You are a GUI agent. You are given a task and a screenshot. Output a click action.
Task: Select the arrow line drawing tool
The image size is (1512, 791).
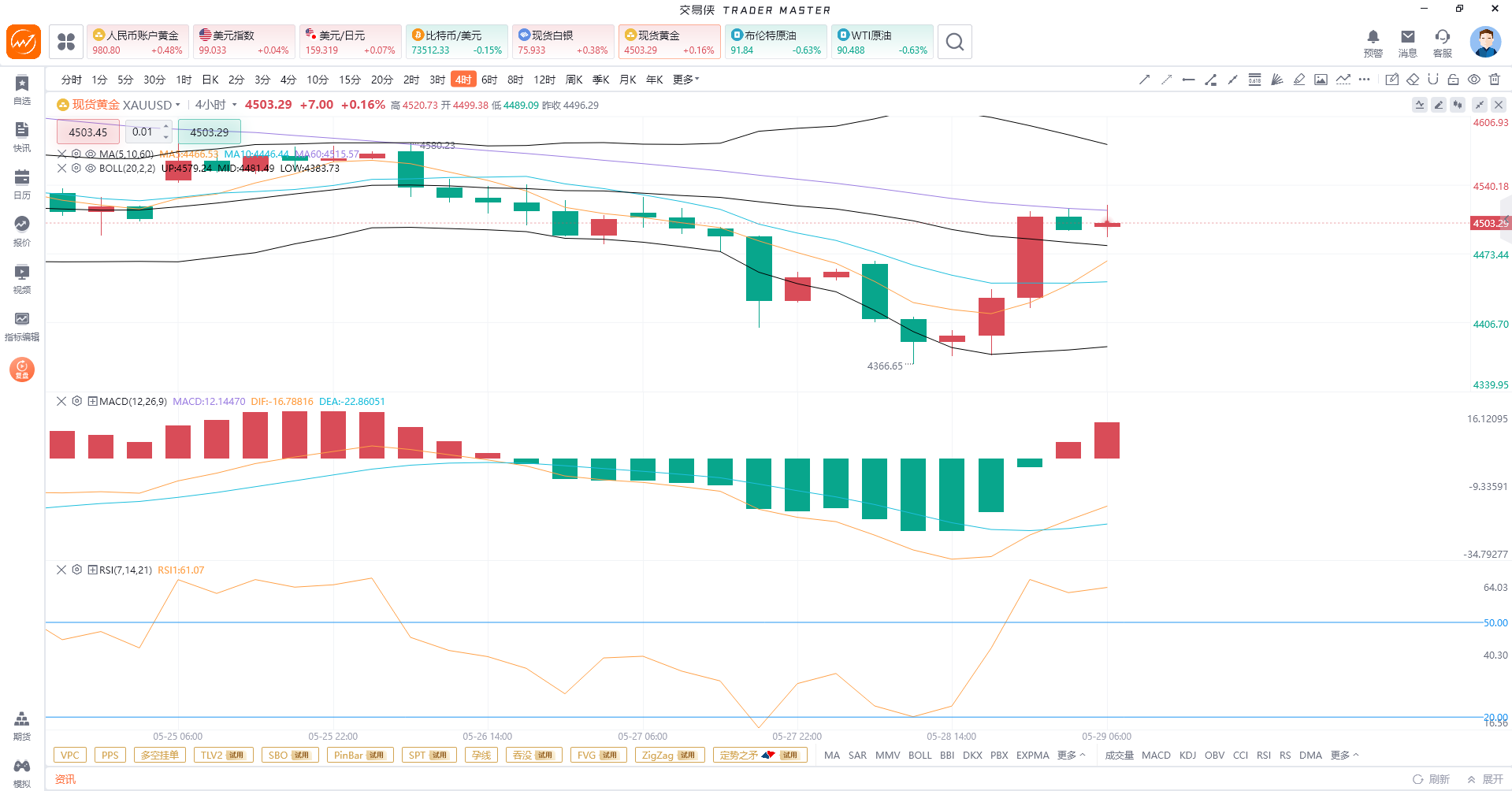tap(1145, 80)
